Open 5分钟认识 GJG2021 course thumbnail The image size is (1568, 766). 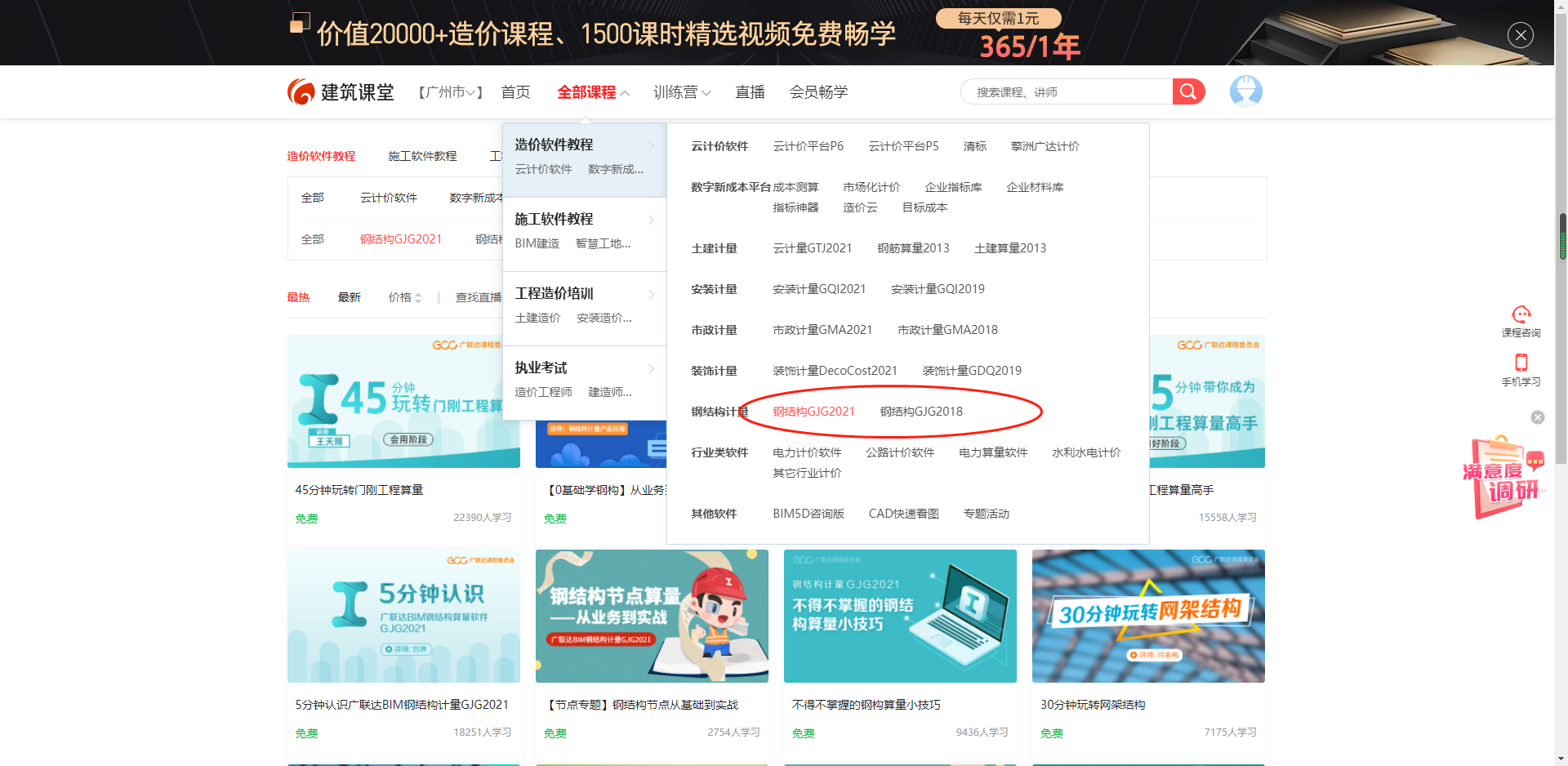coord(403,616)
